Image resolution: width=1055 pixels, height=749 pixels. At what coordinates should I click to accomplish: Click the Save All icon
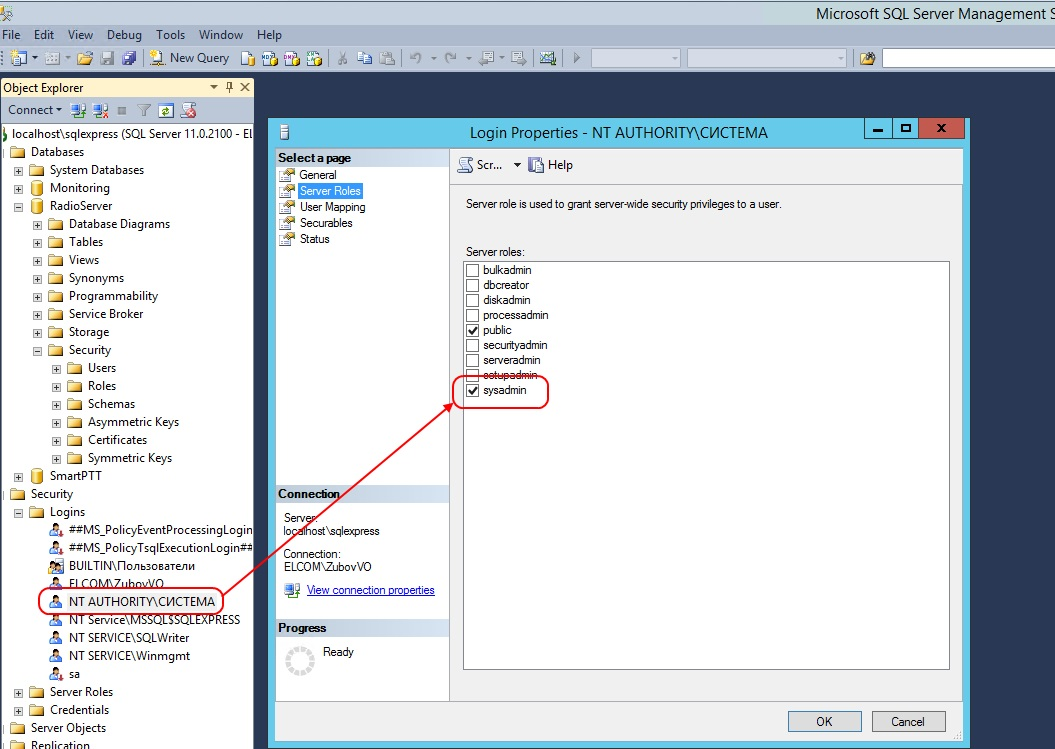pyautogui.click(x=129, y=58)
